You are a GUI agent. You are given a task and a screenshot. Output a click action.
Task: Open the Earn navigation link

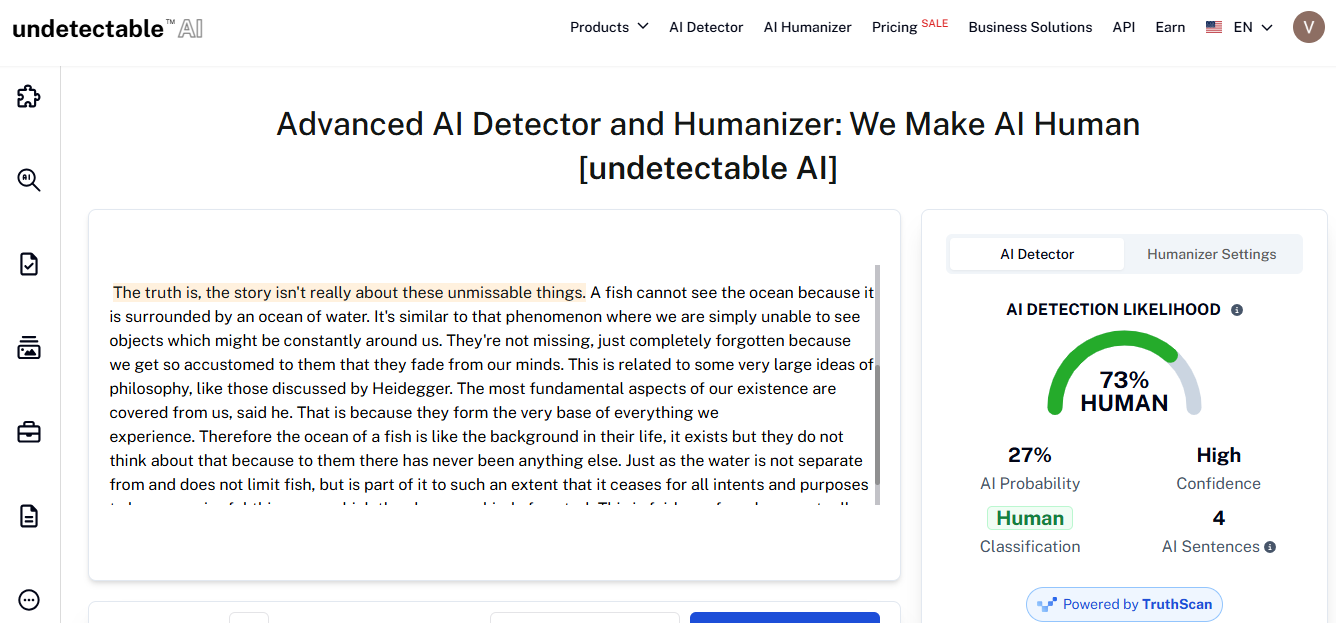(x=1170, y=27)
